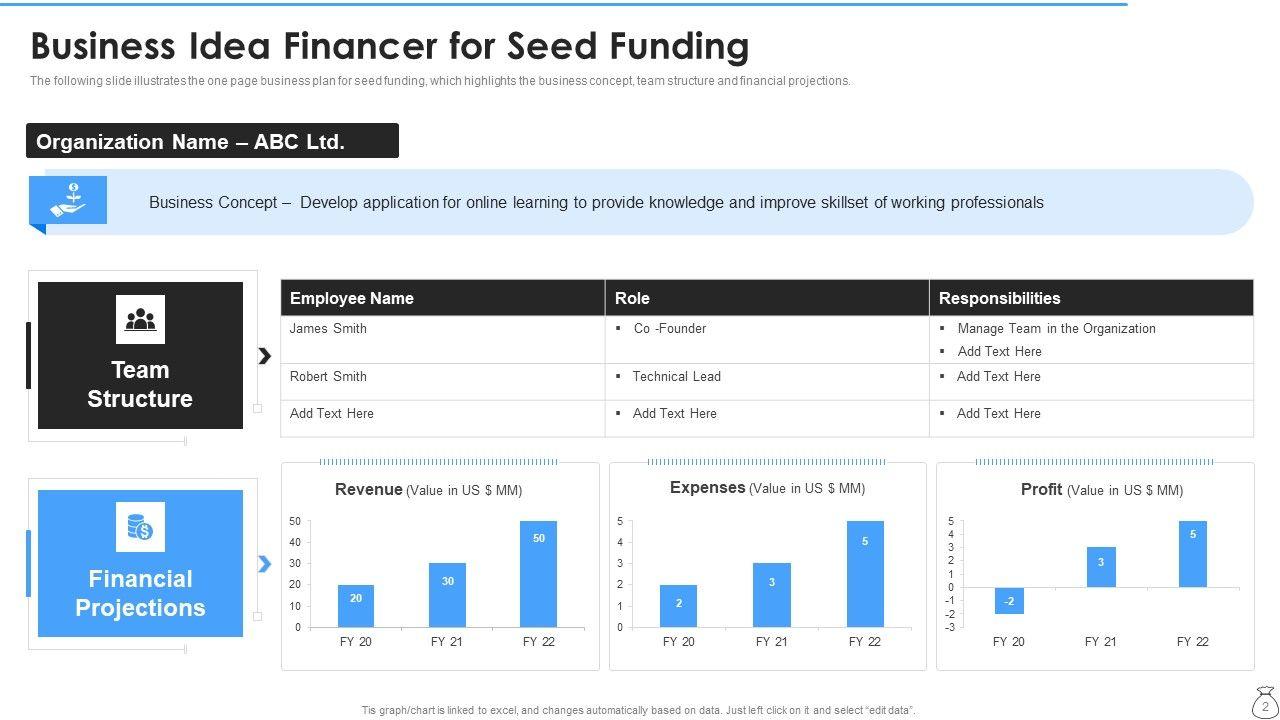1280x720 pixels.
Task: Click the blue chevron beside Financial Projections
Action: [x=265, y=564]
